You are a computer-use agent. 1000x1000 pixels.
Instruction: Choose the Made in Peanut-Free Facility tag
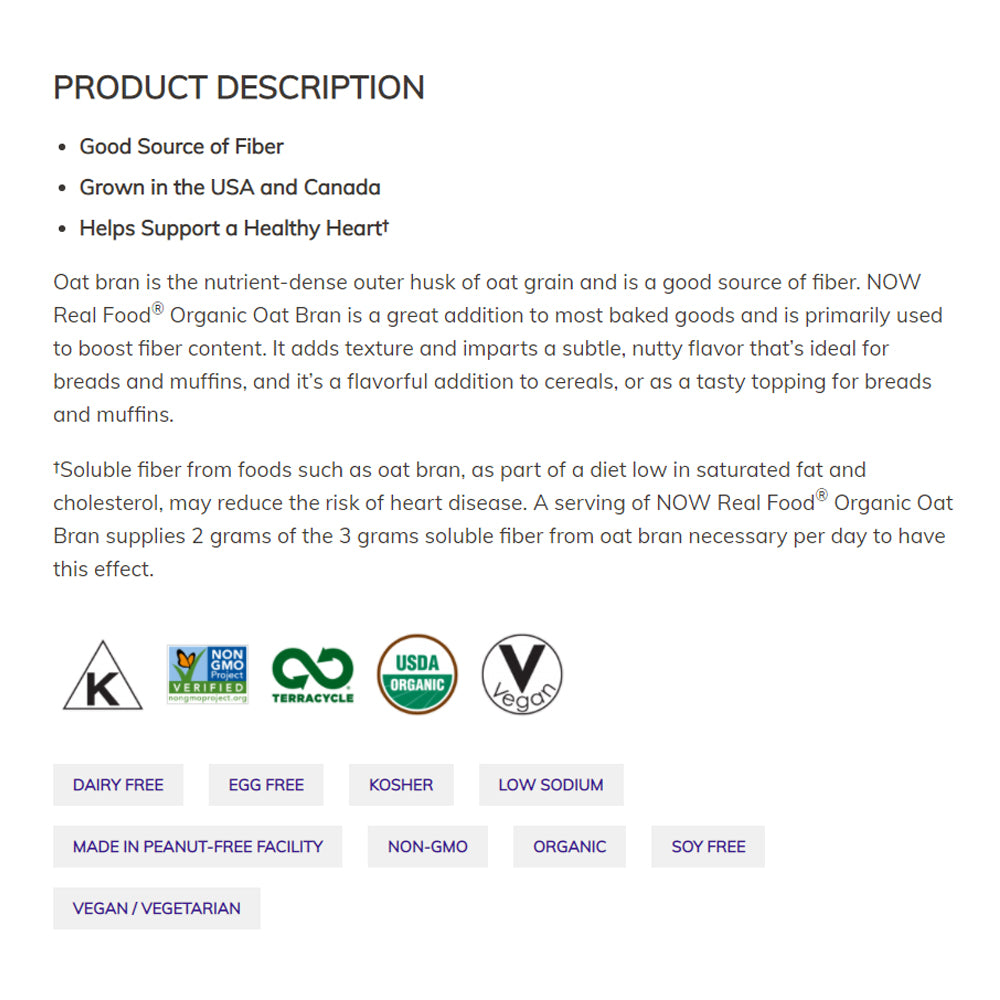(x=198, y=846)
